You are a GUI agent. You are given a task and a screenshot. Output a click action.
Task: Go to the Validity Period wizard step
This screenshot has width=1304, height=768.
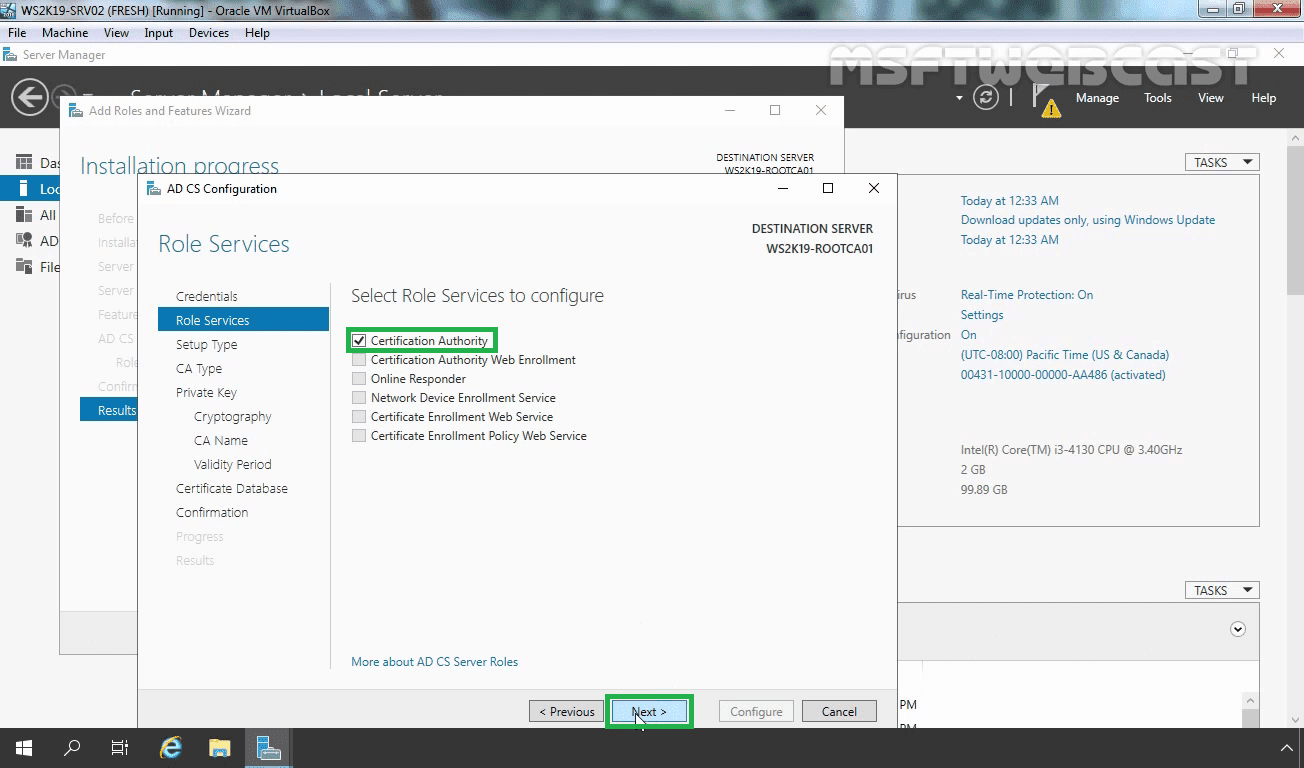[x=233, y=465]
